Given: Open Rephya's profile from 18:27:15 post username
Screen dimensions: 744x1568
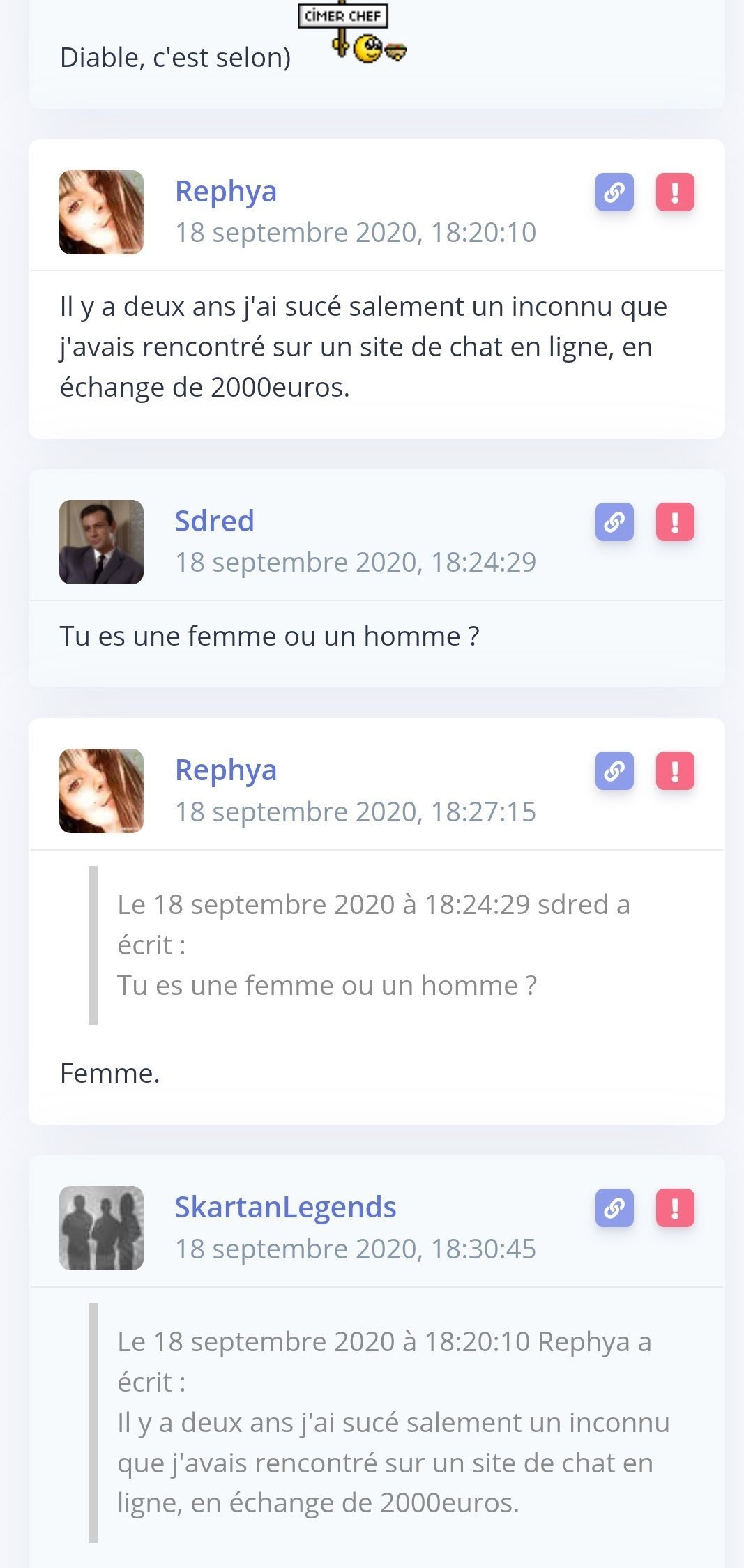Looking at the screenshot, I should [225, 770].
